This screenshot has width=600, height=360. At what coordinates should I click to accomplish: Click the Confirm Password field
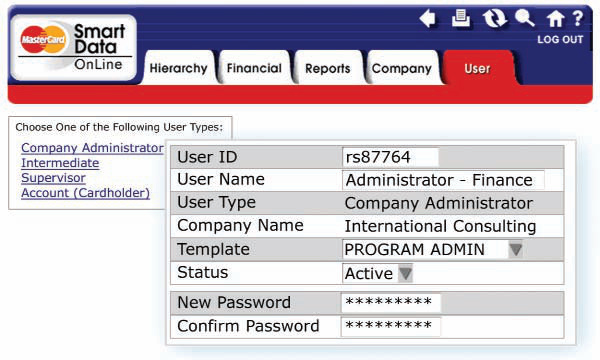point(391,326)
